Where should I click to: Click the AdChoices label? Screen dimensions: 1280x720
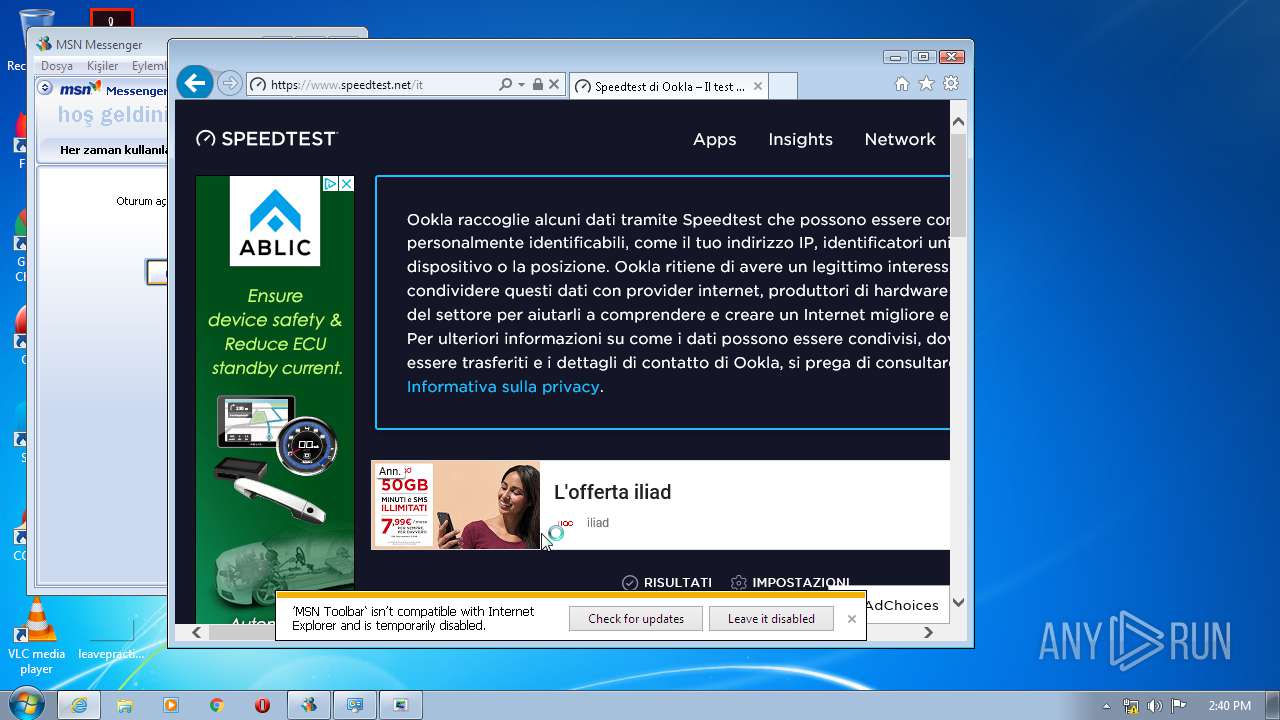[x=902, y=605]
